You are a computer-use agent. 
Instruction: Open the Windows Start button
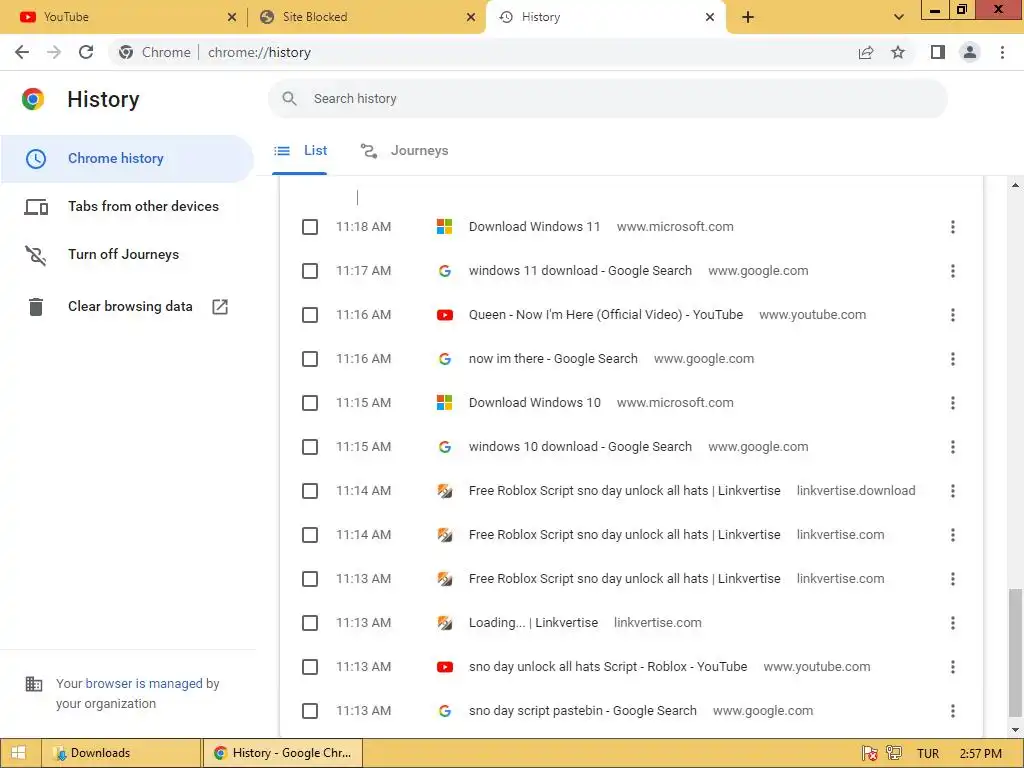click(19, 753)
